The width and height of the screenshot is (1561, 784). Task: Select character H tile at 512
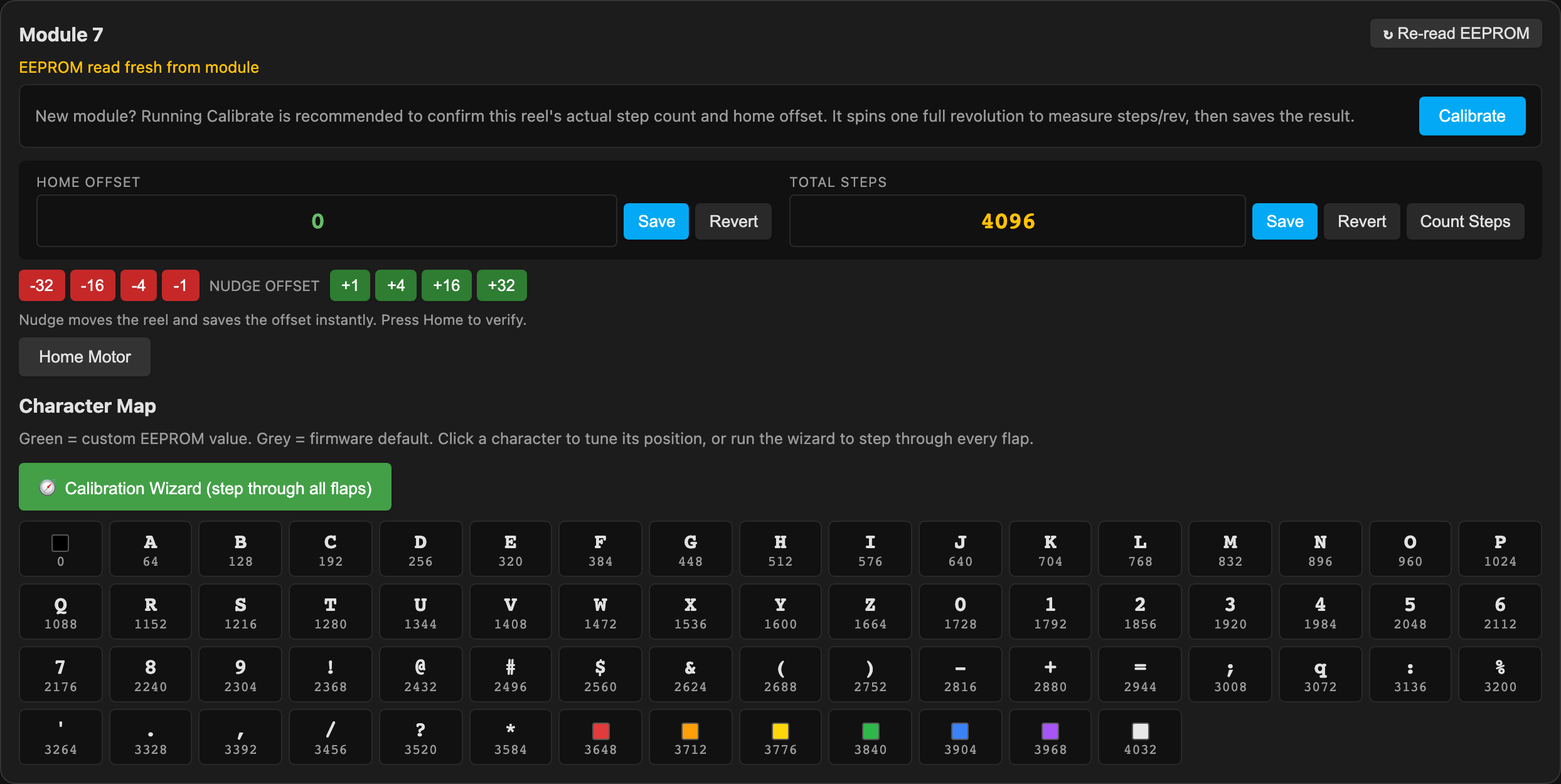point(780,549)
